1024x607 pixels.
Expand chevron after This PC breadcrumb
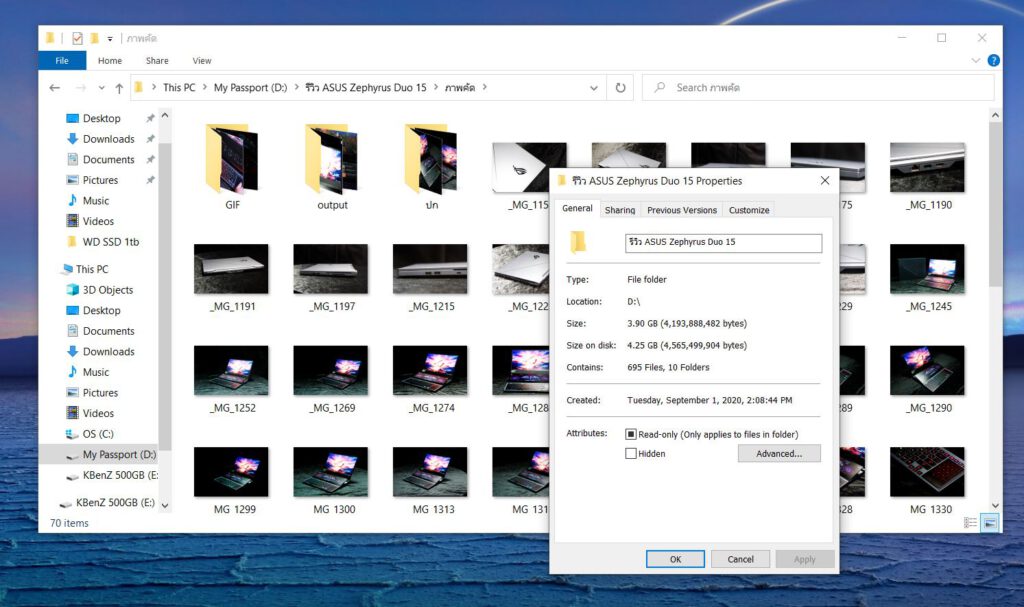204,87
